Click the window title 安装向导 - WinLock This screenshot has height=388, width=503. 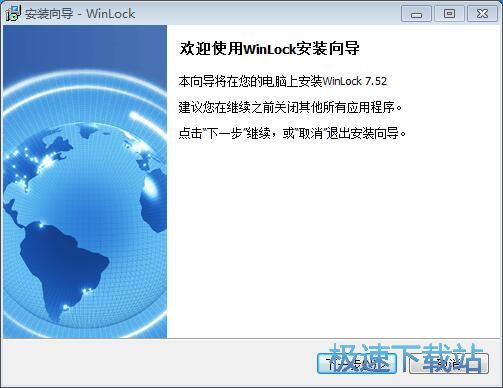[x=80, y=14]
